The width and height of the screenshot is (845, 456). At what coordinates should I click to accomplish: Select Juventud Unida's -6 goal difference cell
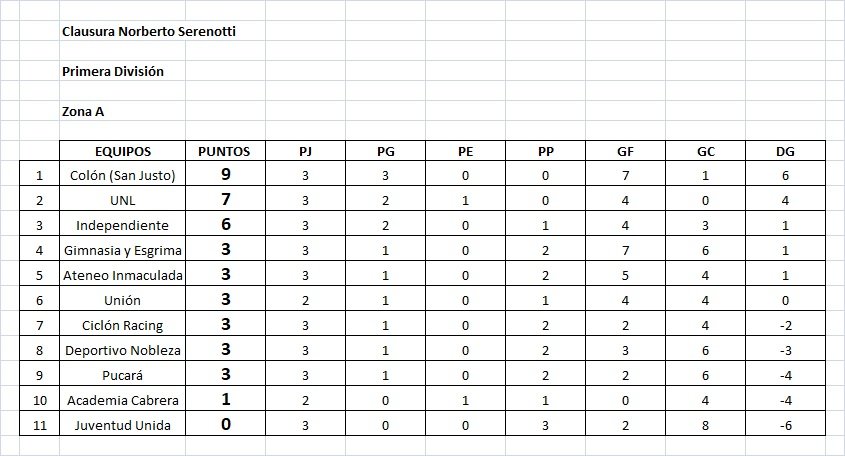784,425
